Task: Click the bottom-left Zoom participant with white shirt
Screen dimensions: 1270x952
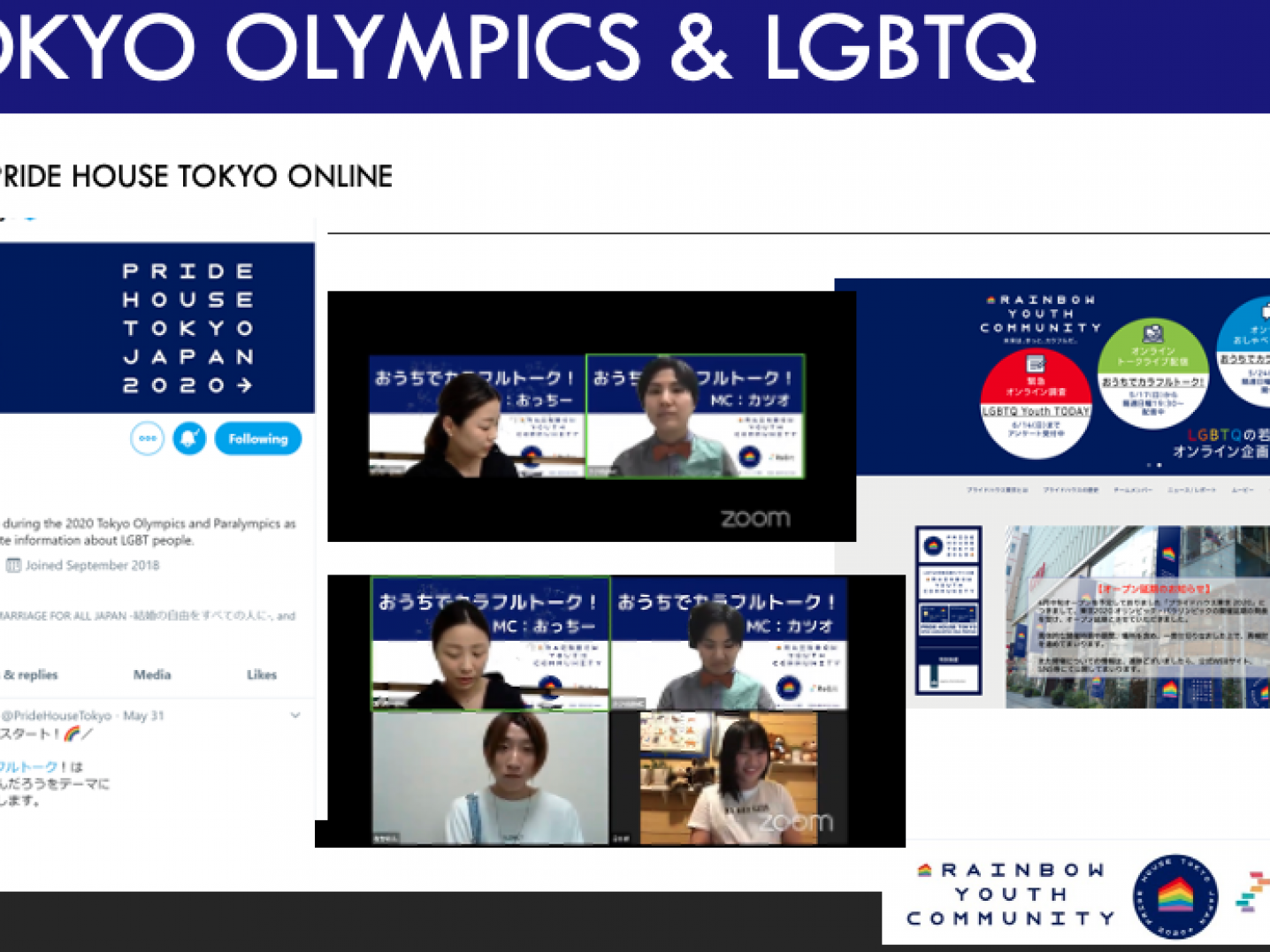Action: point(491,778)
